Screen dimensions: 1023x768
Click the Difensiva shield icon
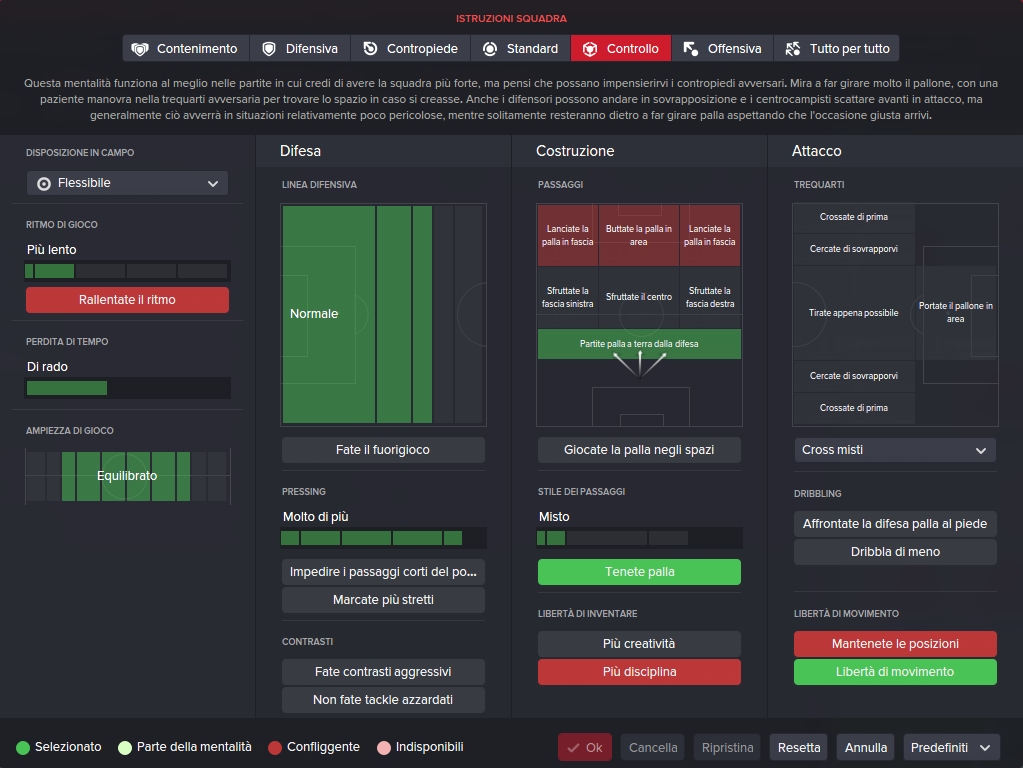point(269,49)
